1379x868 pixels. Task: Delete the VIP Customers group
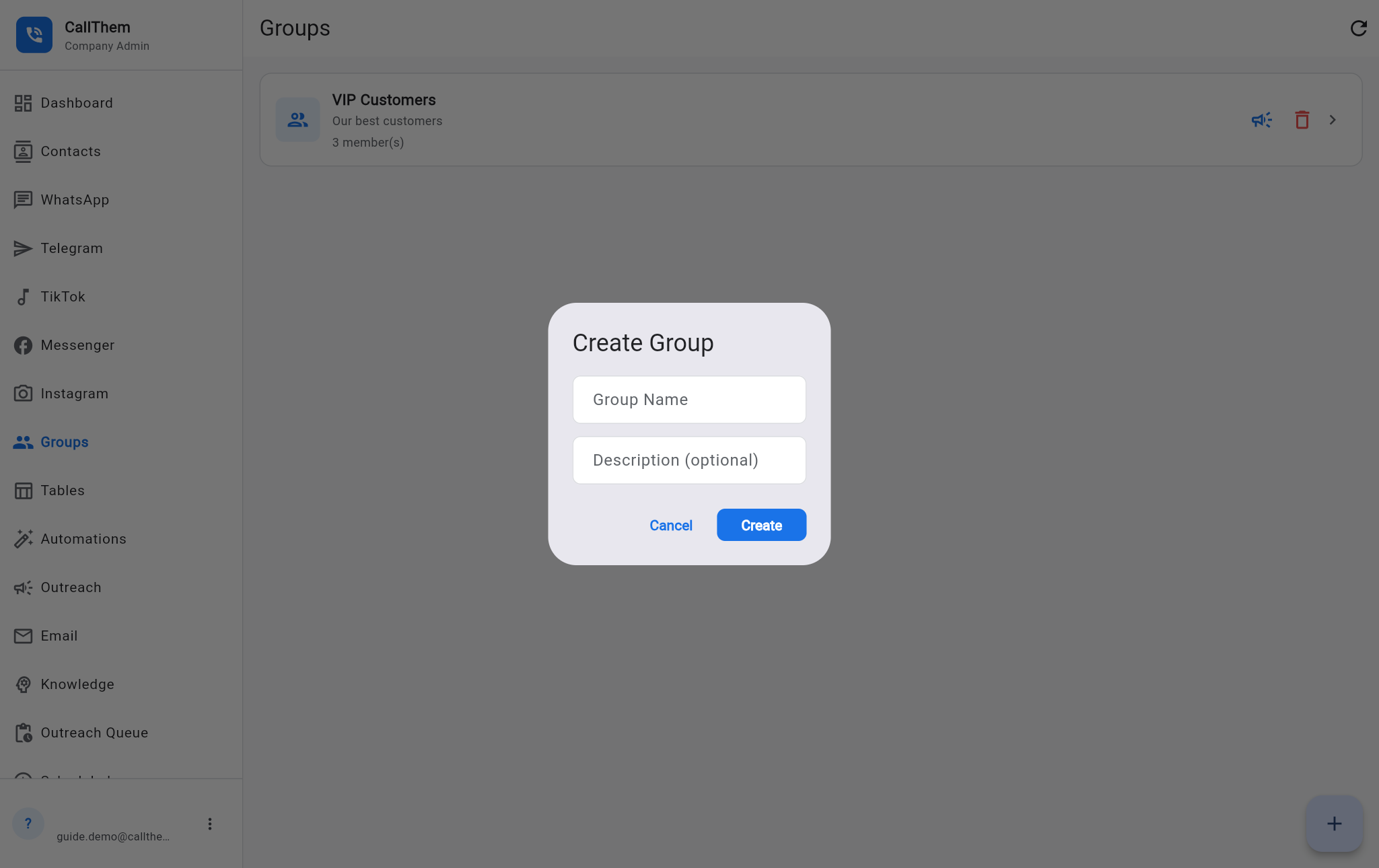pyautogui.click(x=1302, y=120)
